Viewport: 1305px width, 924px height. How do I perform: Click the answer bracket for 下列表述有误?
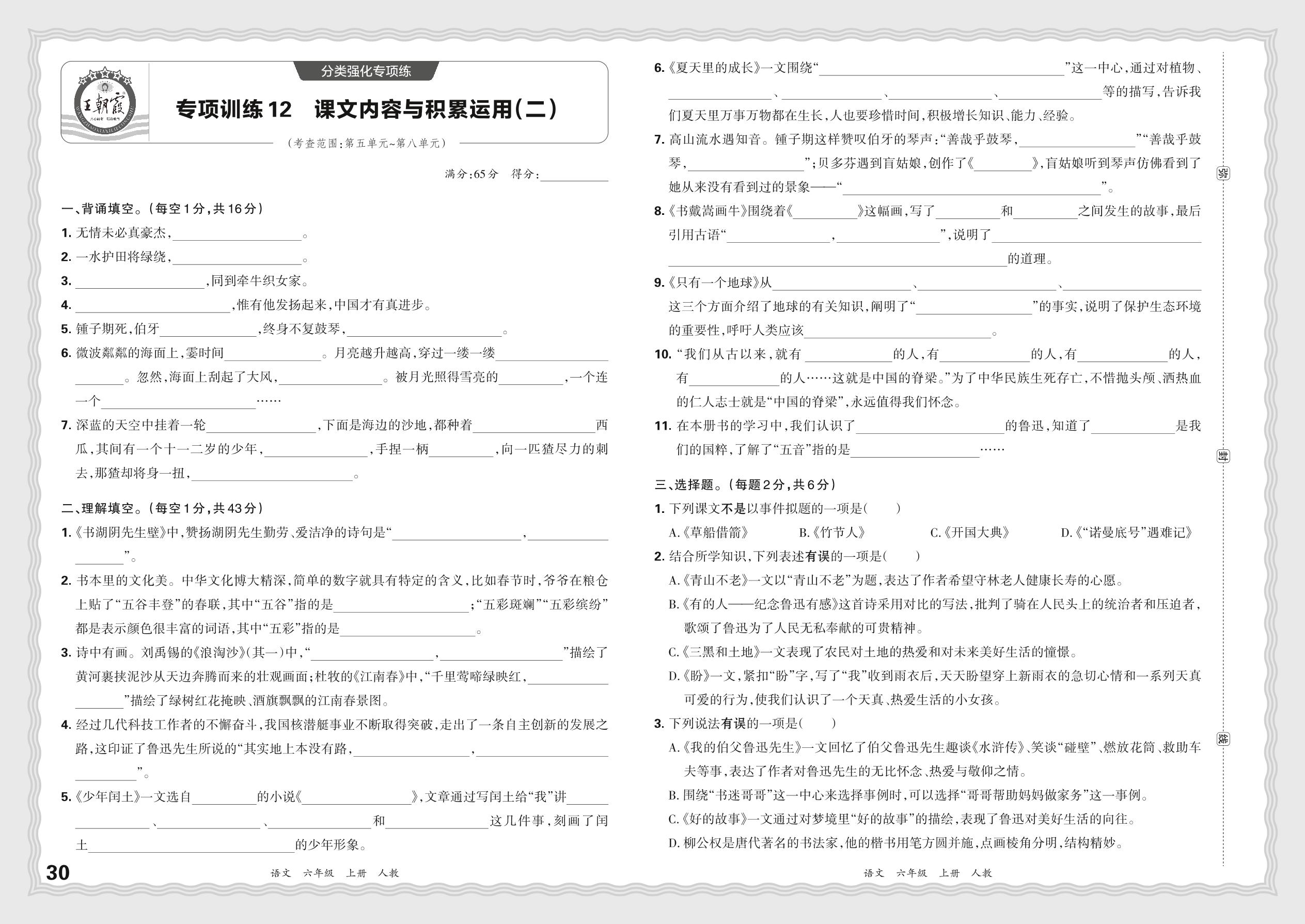902,556
